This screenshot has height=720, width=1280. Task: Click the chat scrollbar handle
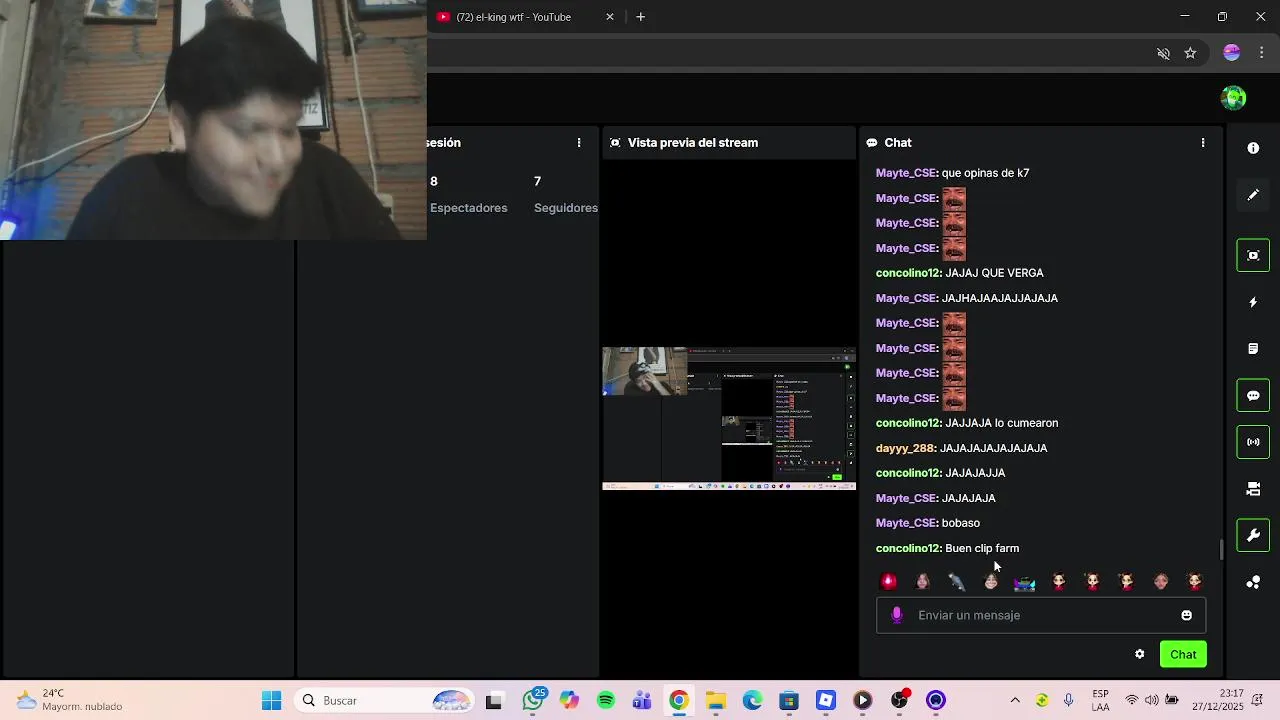pyautogui.click(x=1221, y=550)
